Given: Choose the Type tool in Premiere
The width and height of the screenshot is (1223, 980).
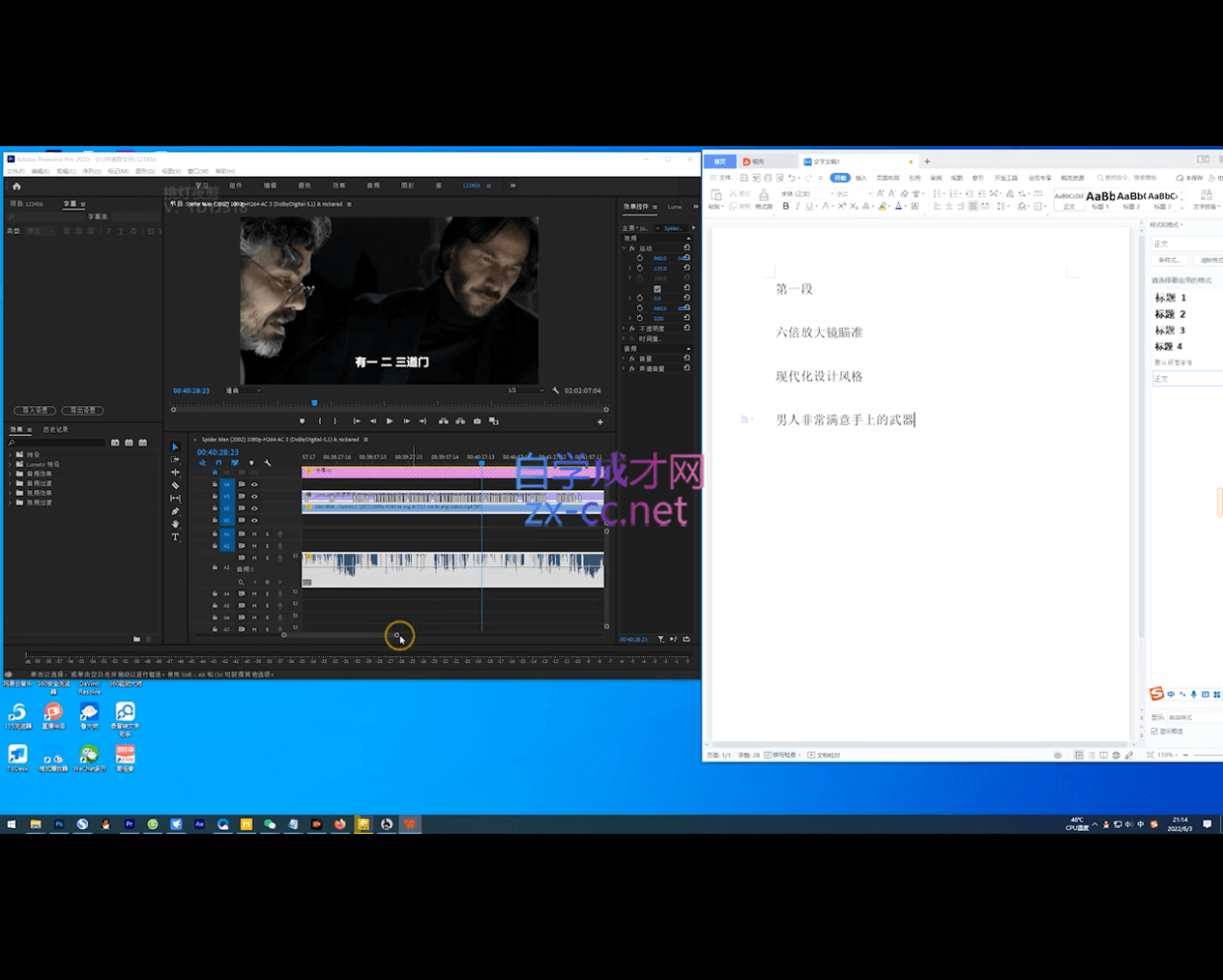Looking at the screenshot, I should (176, 537).
